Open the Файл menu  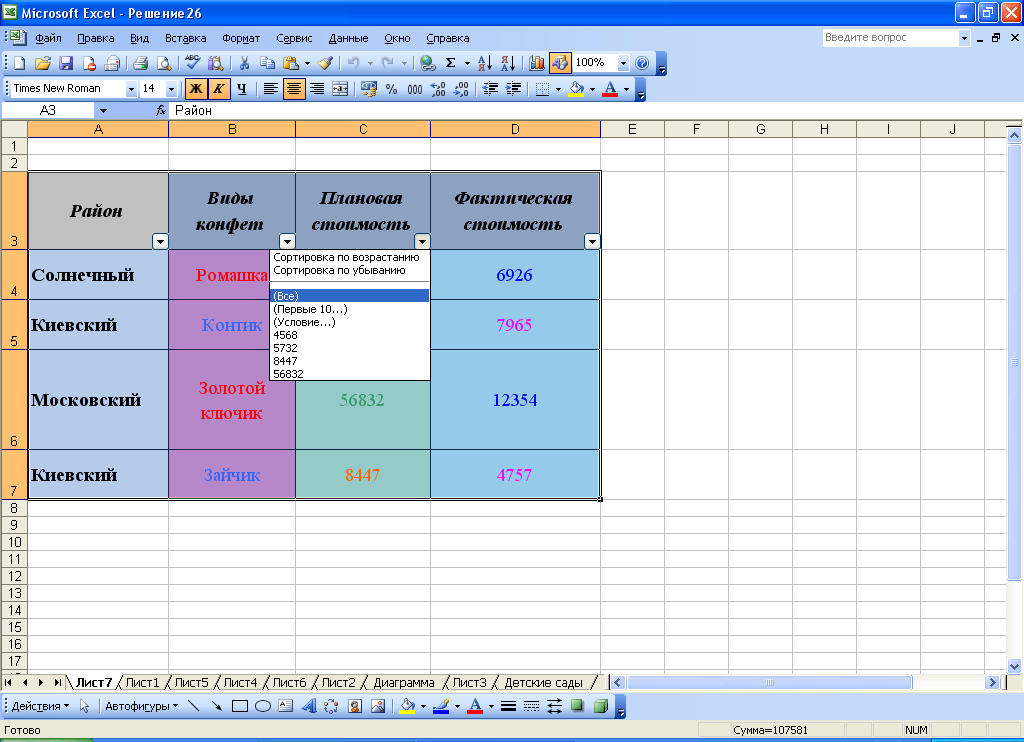[x=48, y=38]
